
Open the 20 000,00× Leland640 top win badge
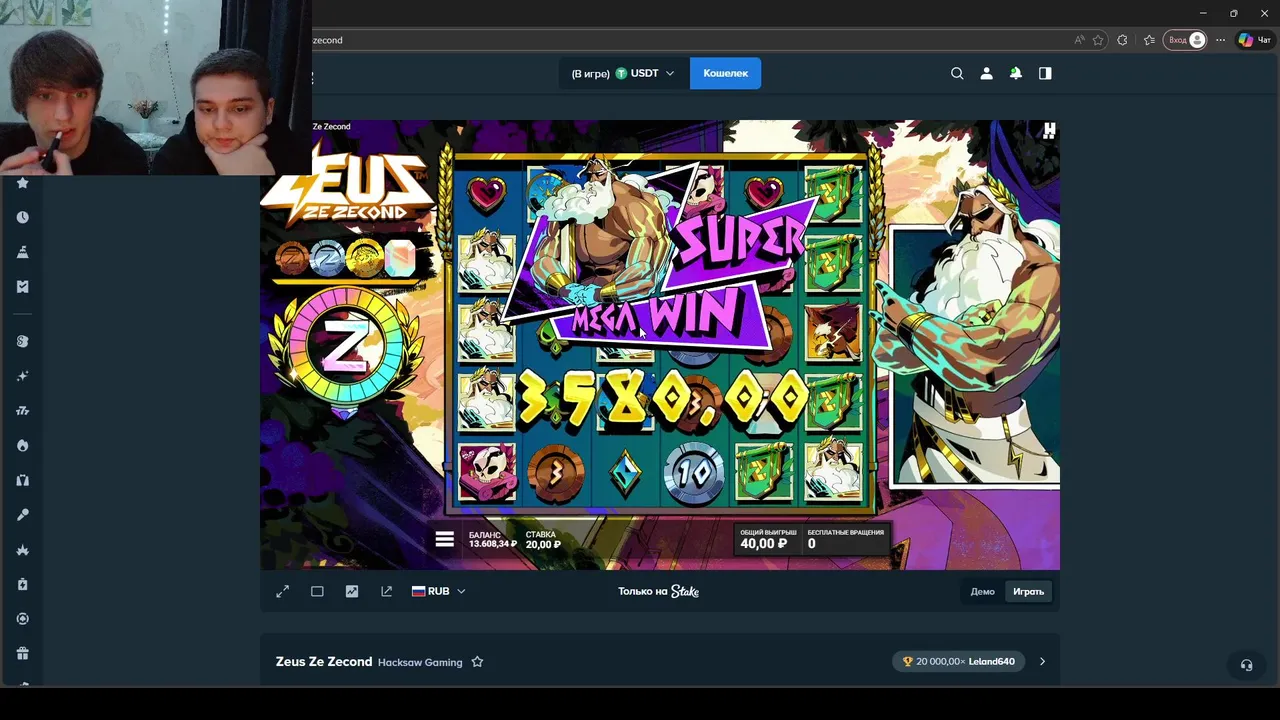point(958,661)
